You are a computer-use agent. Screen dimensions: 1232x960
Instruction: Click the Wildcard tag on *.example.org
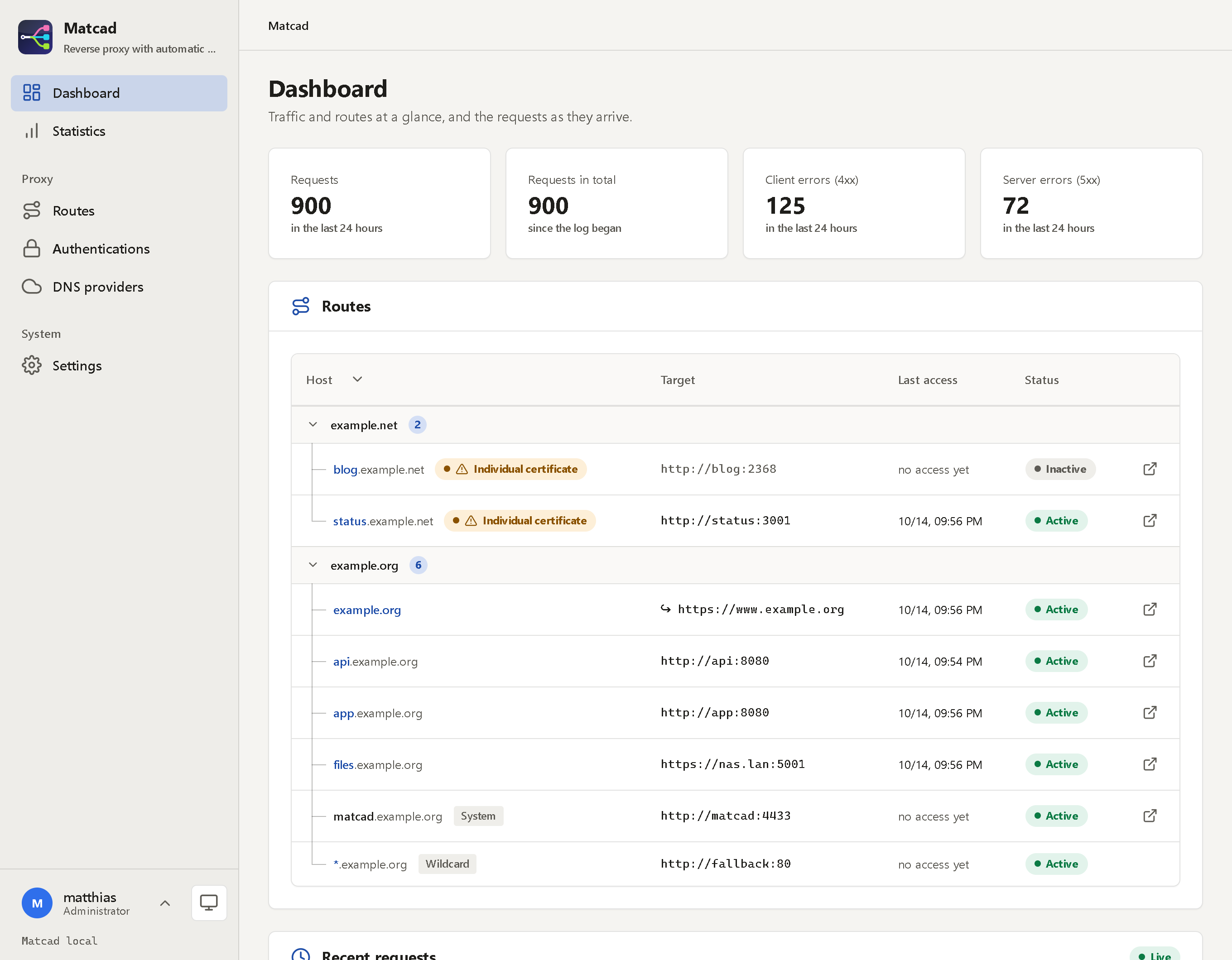point(448,864)
